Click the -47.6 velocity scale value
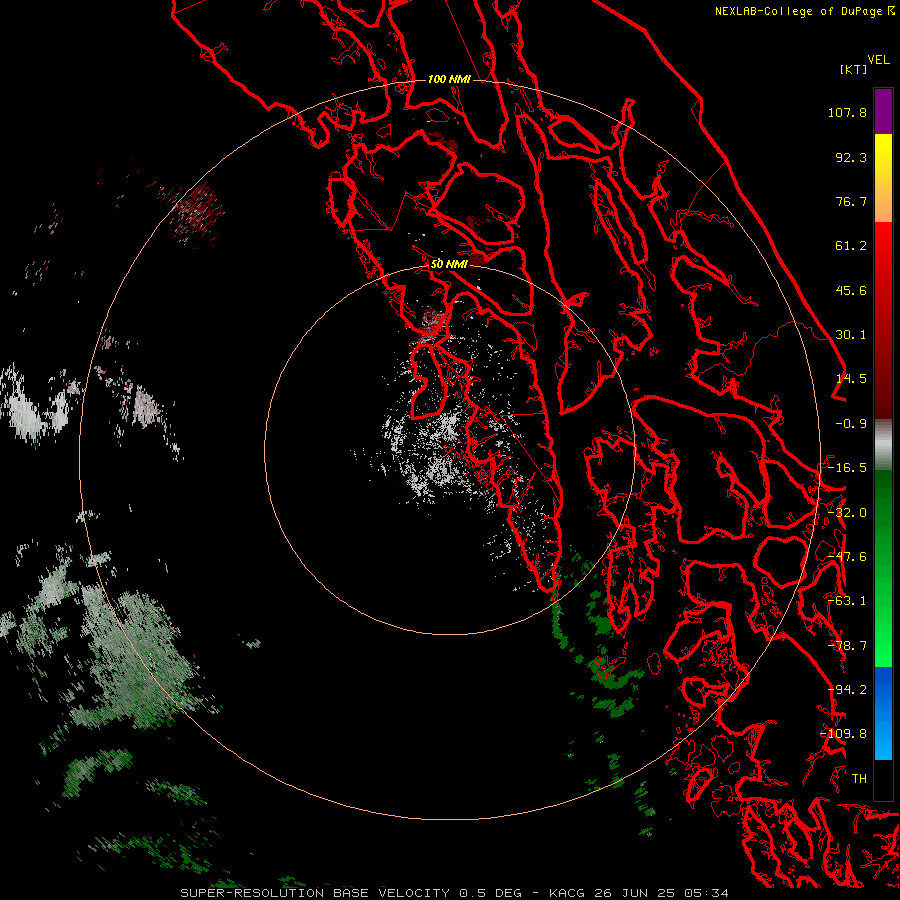The image size is (900, 900). [x=847, y=557]
